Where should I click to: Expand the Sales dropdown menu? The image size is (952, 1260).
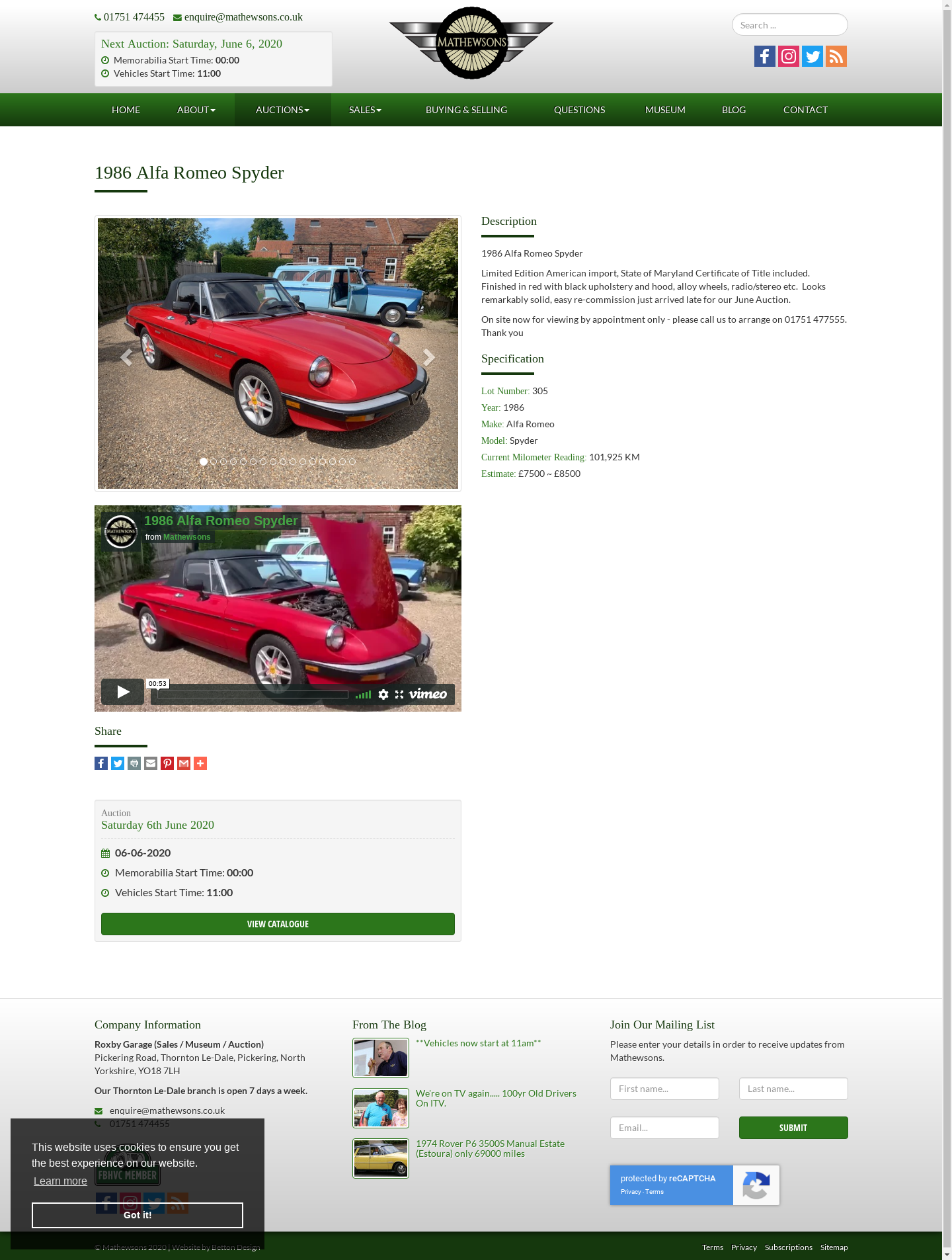coord(365,110)
